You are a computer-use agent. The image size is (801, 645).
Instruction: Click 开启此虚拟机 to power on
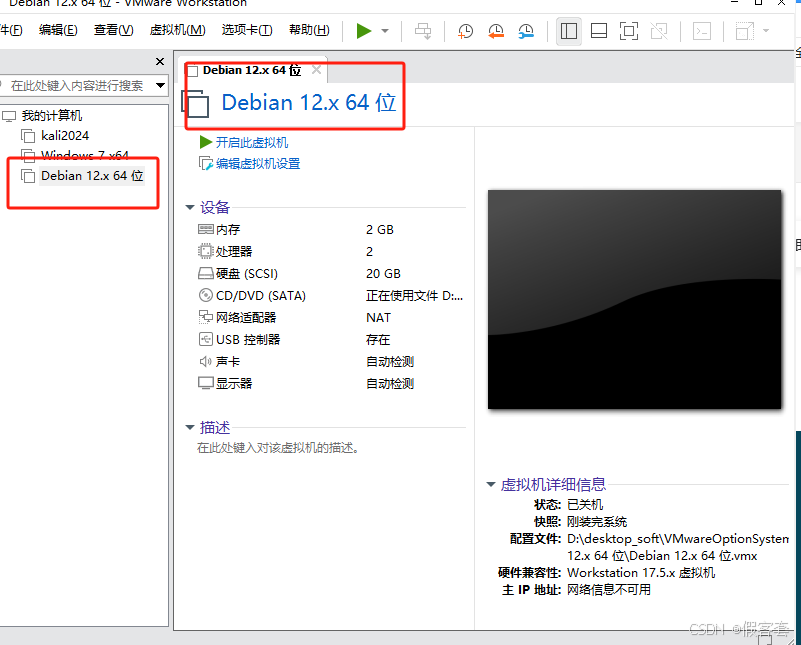click(251, 142)
